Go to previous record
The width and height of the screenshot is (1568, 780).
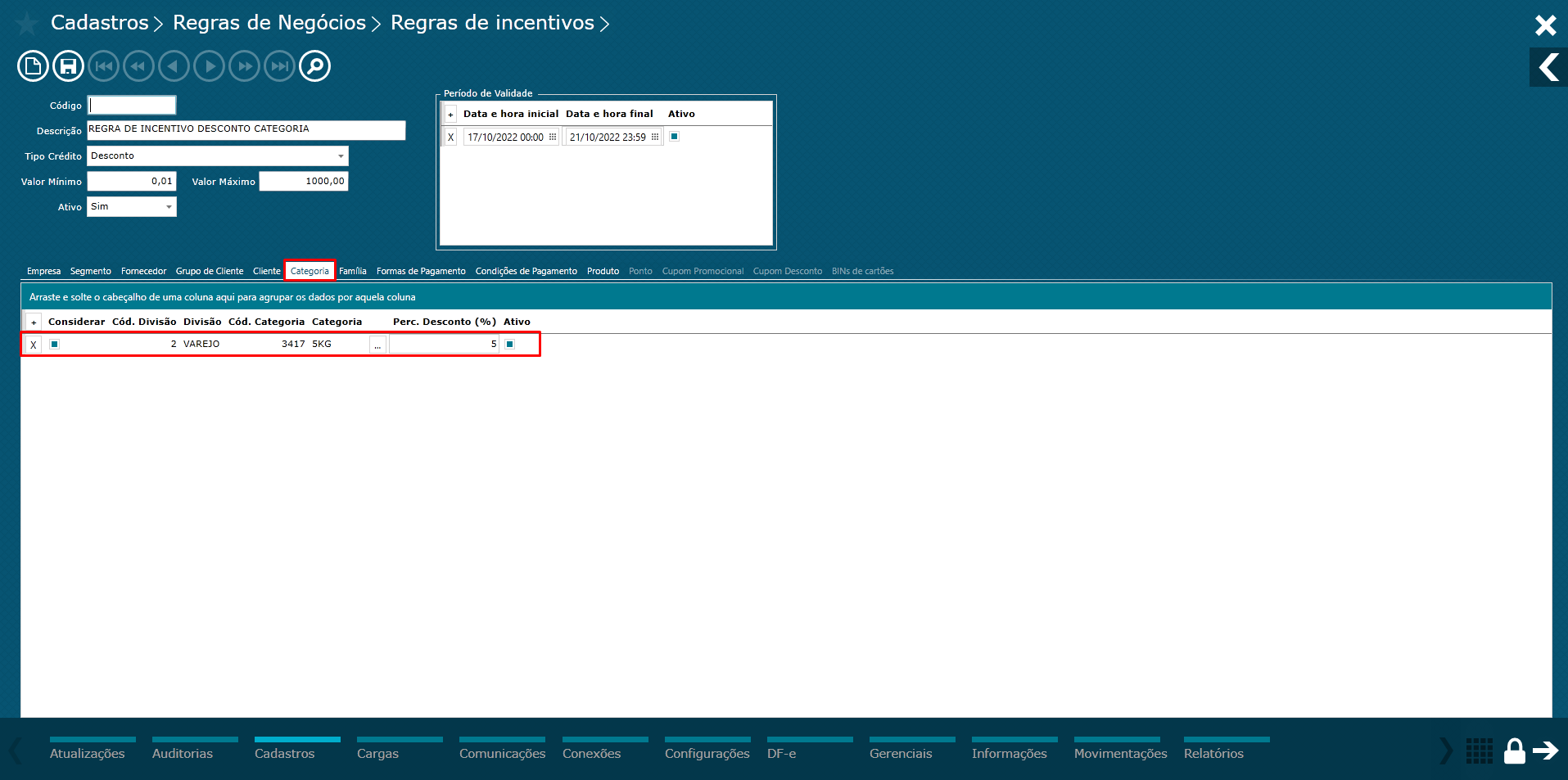tap(174, 66)
